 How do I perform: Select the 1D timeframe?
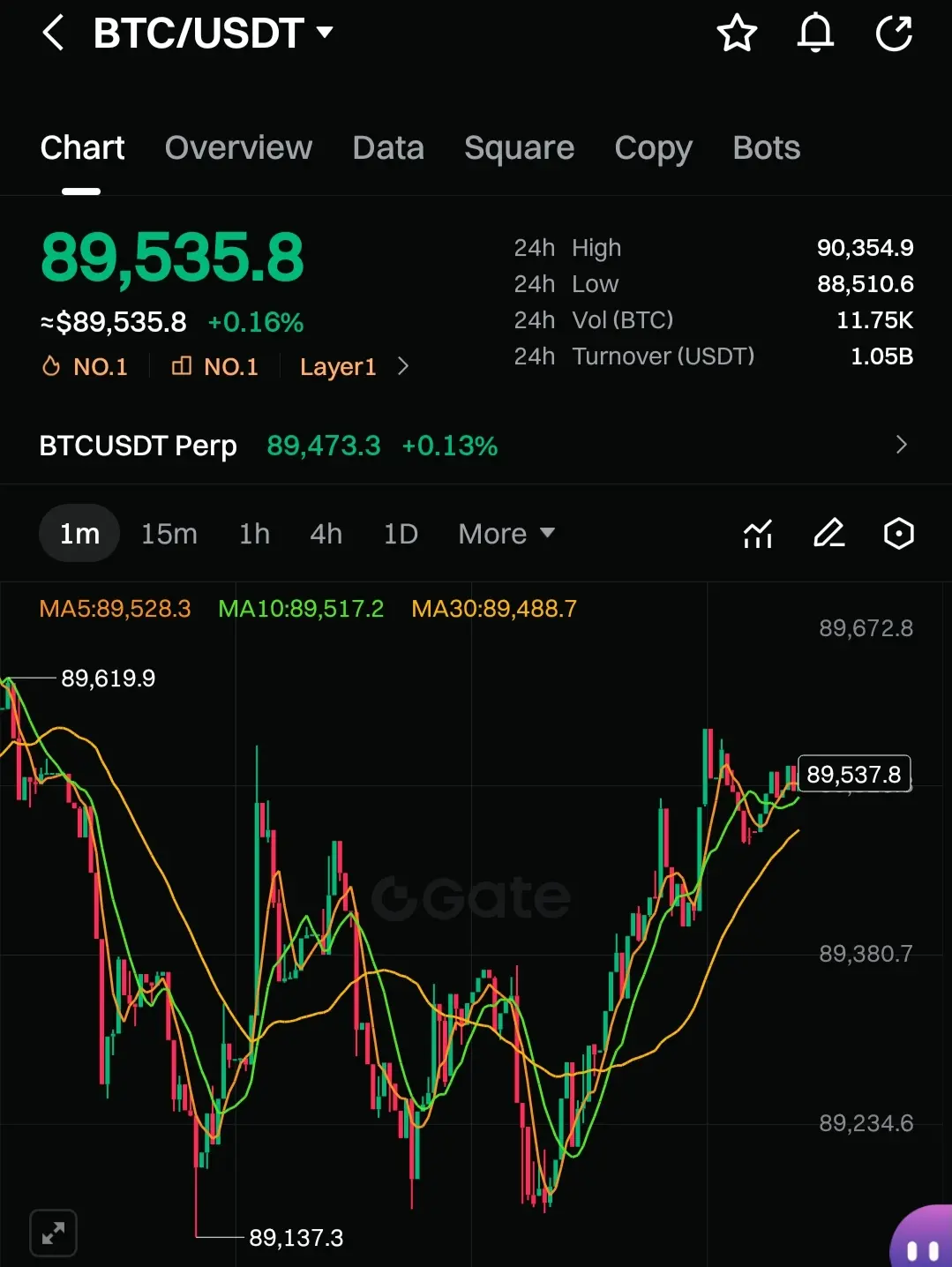point(401,534)
